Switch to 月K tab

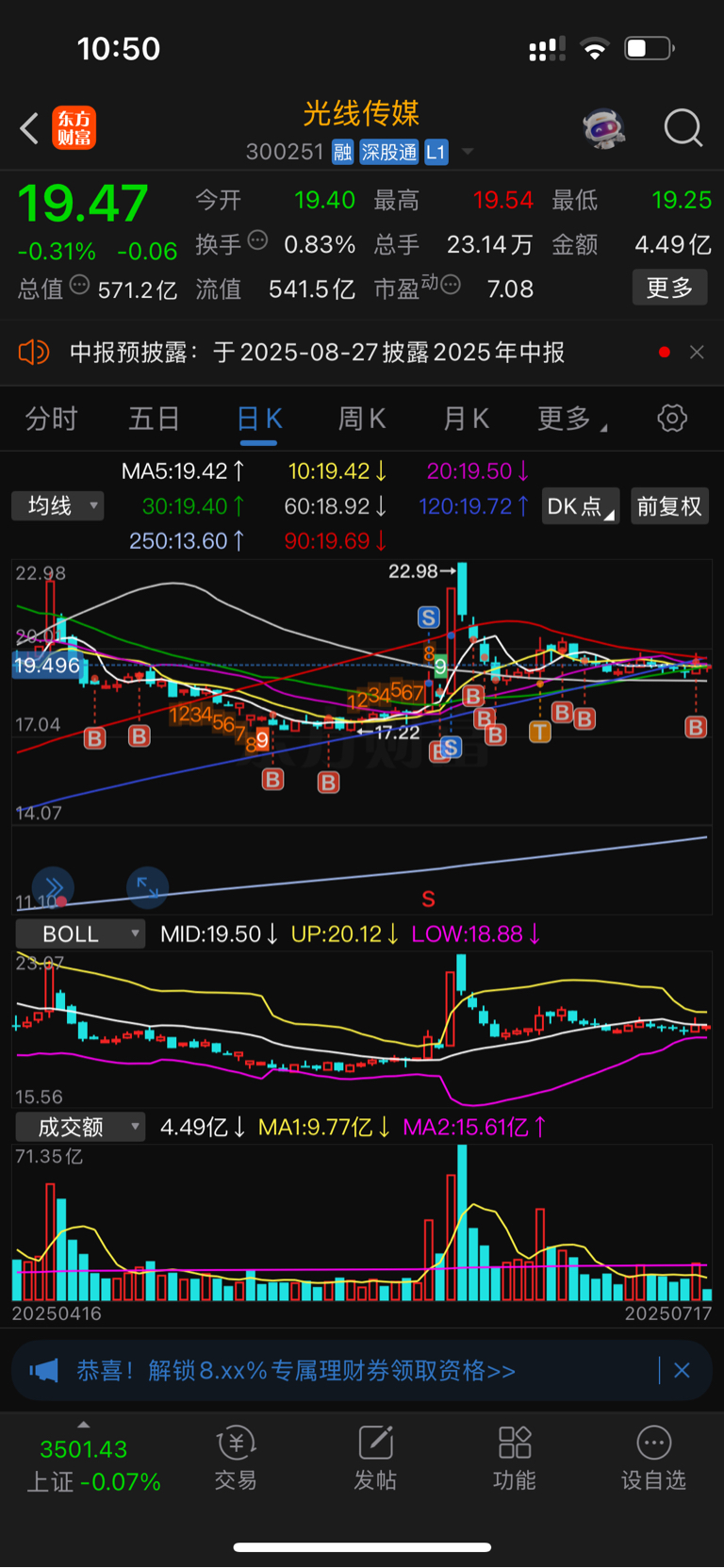[x=467, y=419]
